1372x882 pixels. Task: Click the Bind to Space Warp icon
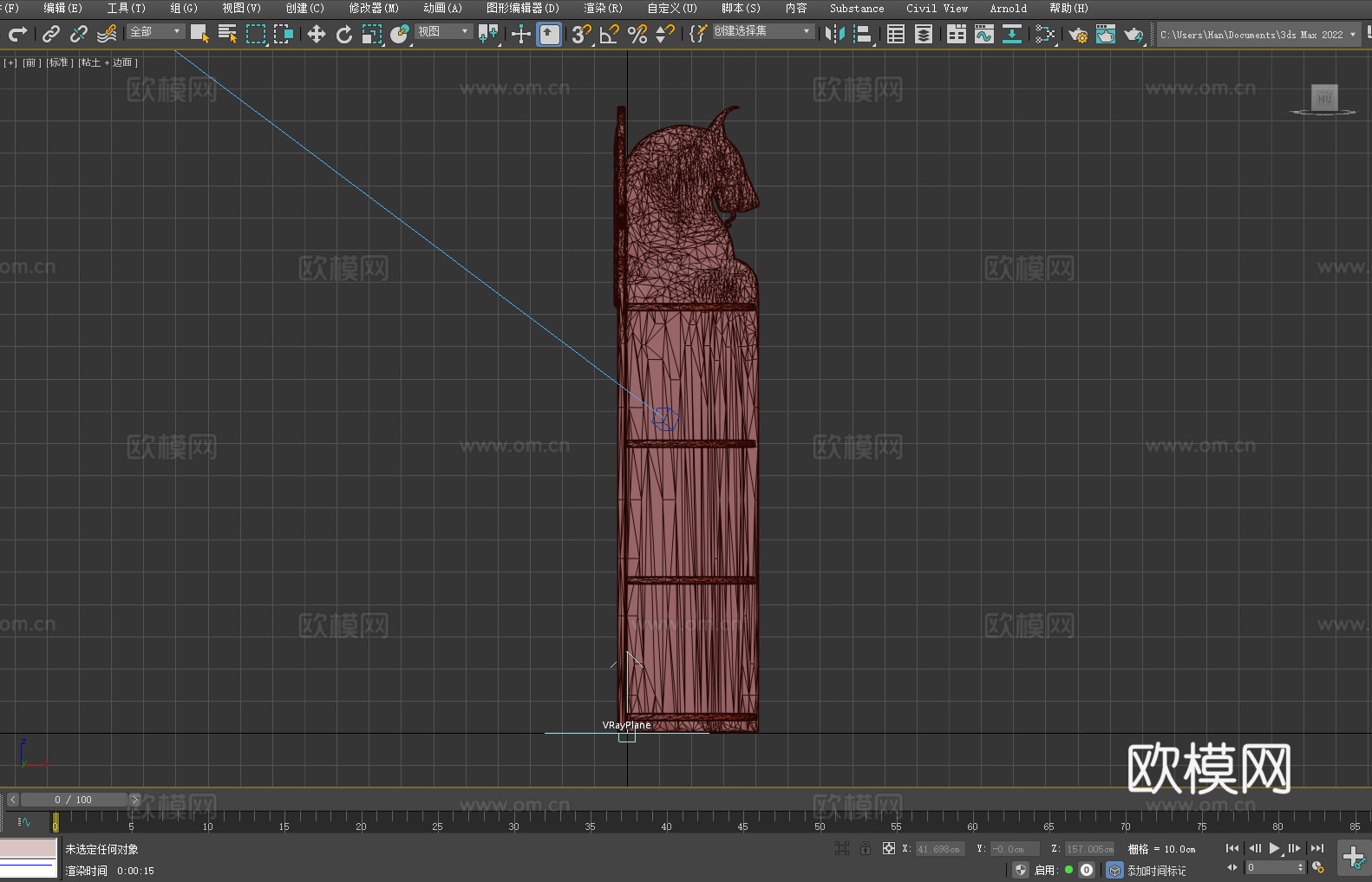pos(107,34)
